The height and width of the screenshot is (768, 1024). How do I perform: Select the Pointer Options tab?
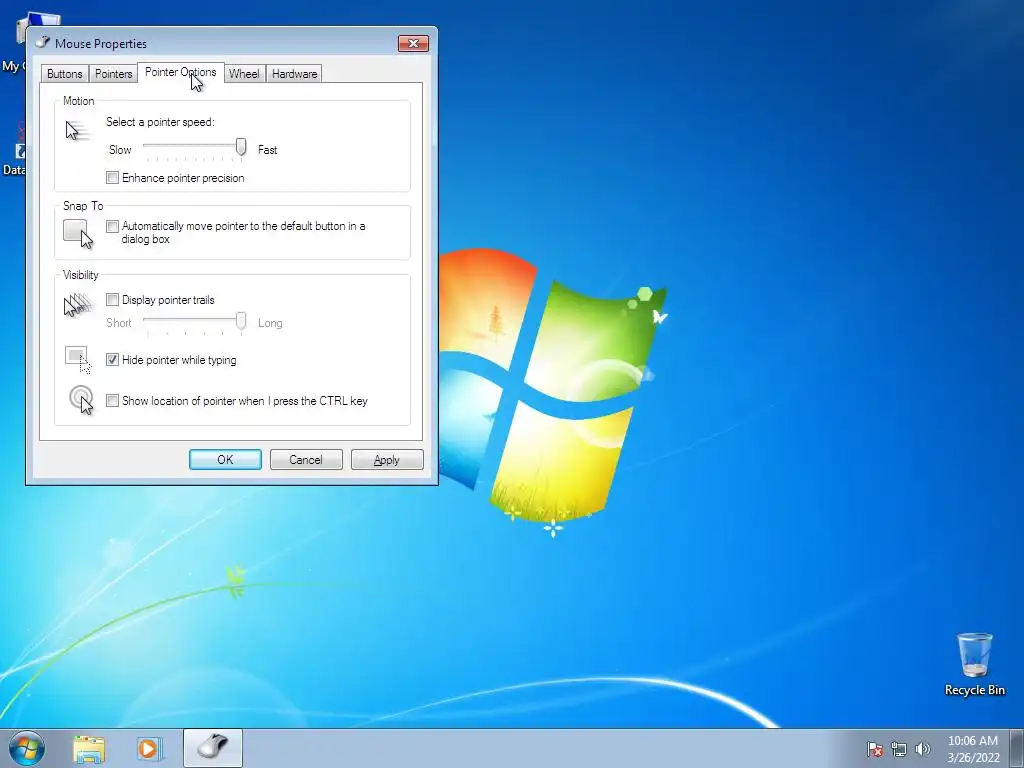(180, 72)
